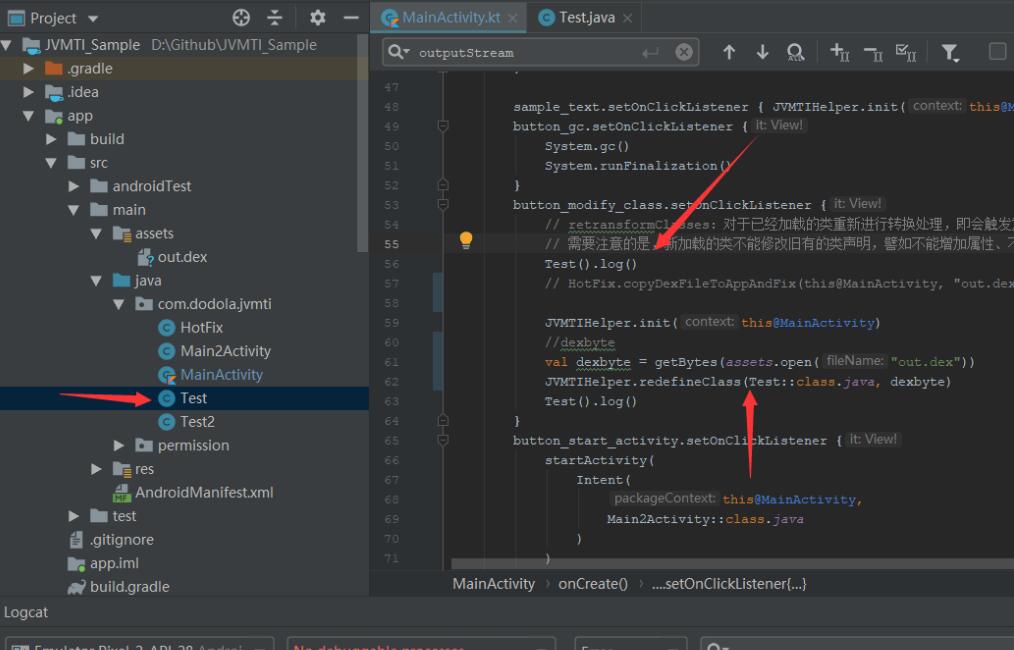Viewport: 1014px width, 650px height.
Task: Click fold marker at line 49
Action: (443, 125)
